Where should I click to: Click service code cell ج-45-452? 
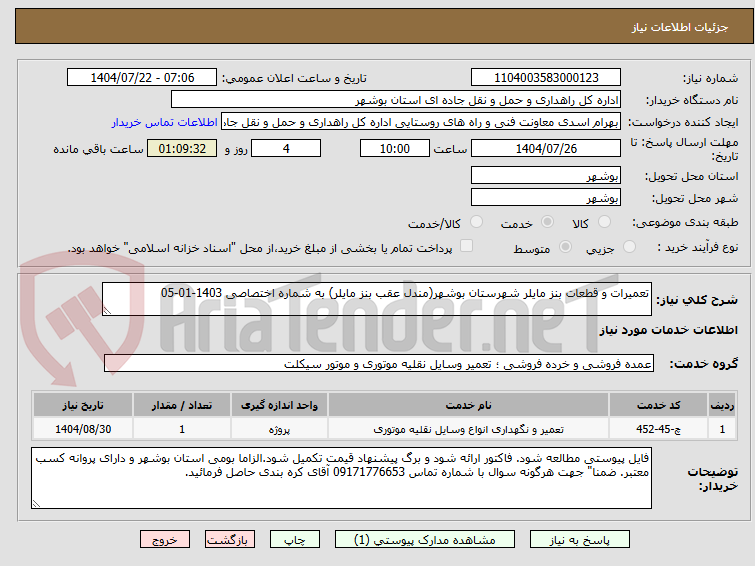pos(658,429)
